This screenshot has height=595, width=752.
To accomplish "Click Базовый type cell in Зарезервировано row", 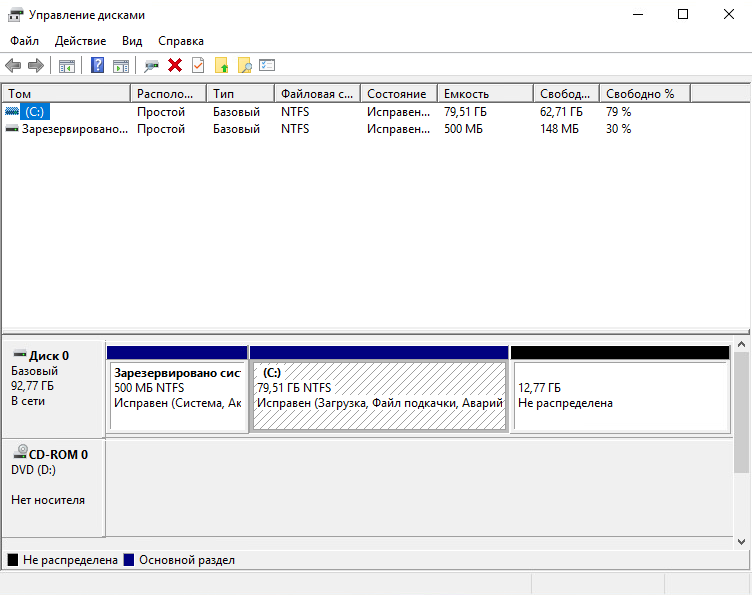I will (x=236, y=129).
